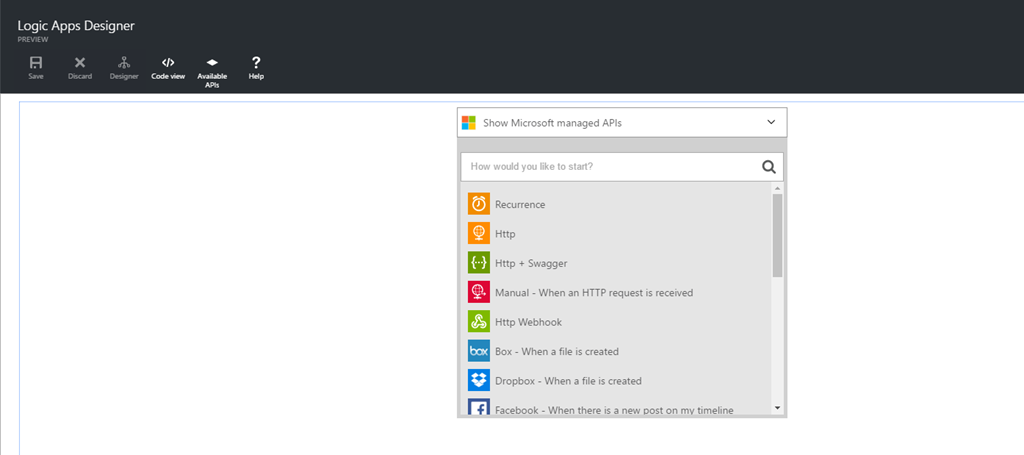Open the Designer view icon
The height and width of the screenshot is (455, 1024).
124,63
